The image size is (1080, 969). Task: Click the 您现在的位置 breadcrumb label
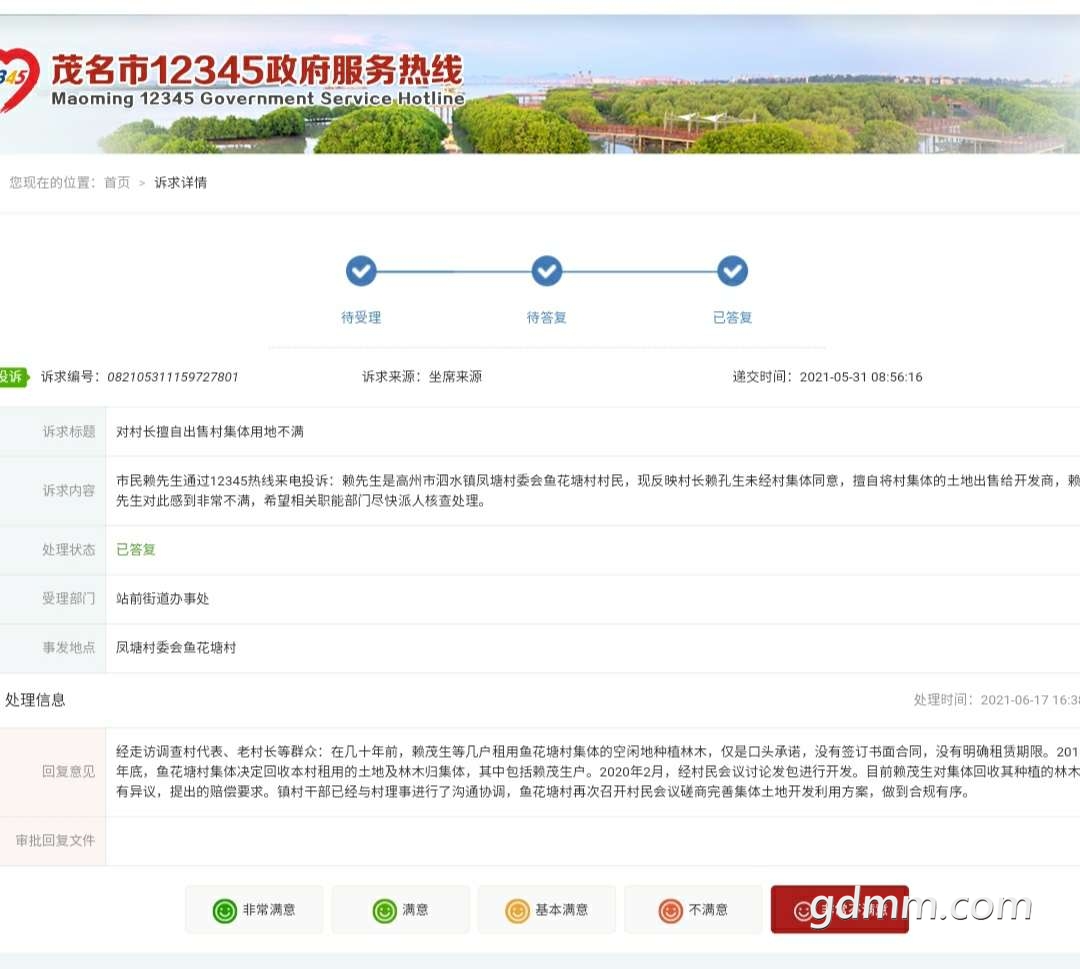[52, 183]
